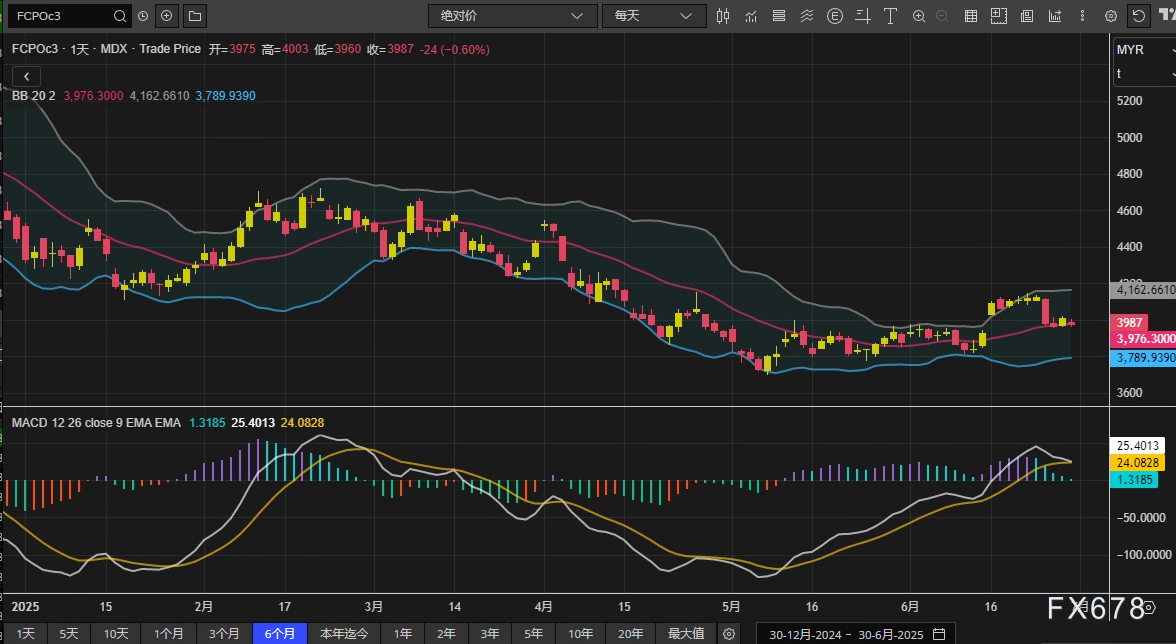Viewport: 1176px width, 644px height.
Task: Click the search magnifier in symbol box
Action: 120,16
